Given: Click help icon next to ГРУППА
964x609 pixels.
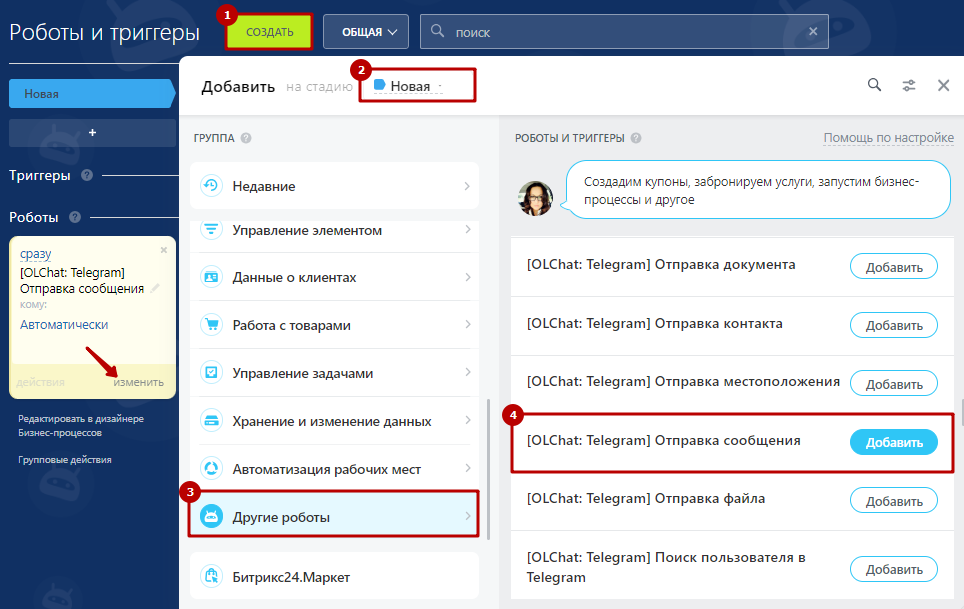Looking at the screenshot, I should point(246,138).
